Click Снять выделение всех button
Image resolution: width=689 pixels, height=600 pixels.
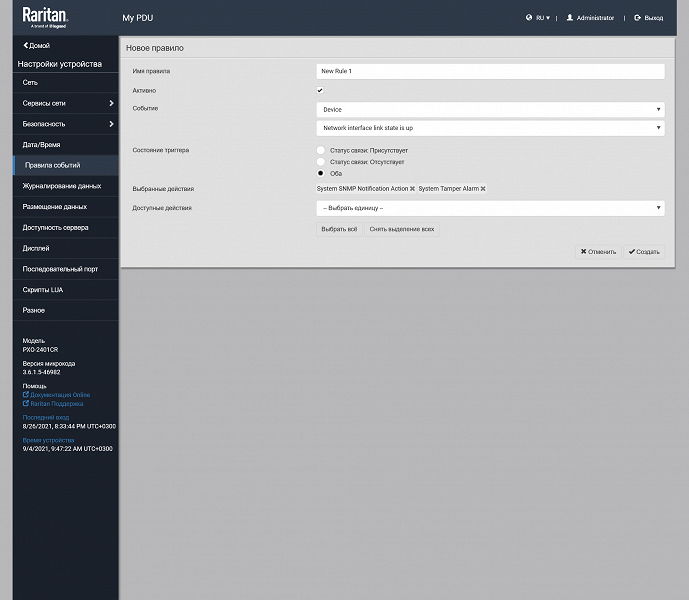point(402,229)
